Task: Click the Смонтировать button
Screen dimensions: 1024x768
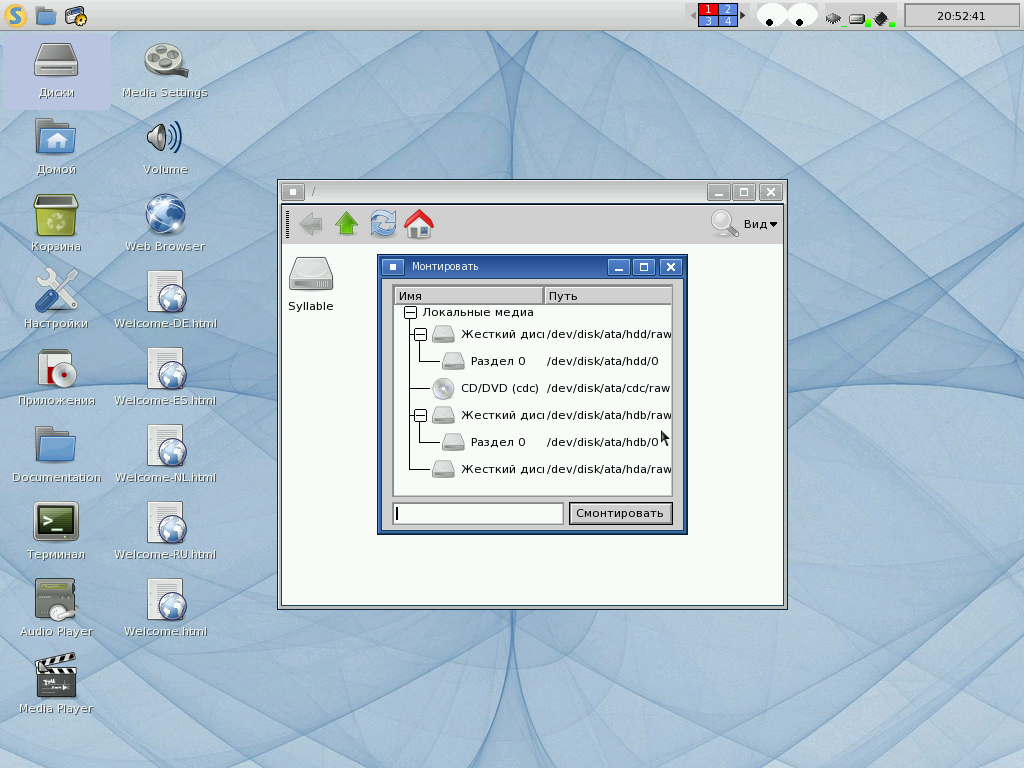Action: (620, 513)
